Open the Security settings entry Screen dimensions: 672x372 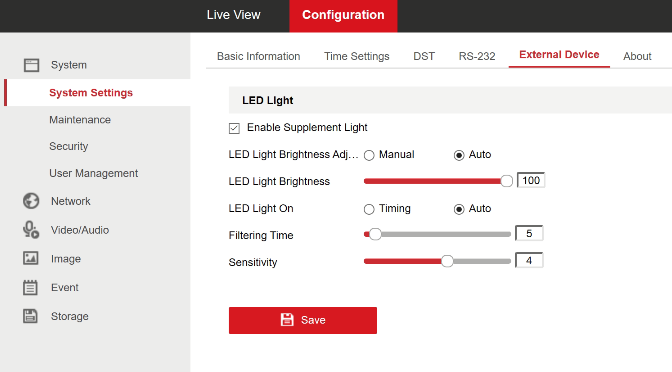point(69,146)
